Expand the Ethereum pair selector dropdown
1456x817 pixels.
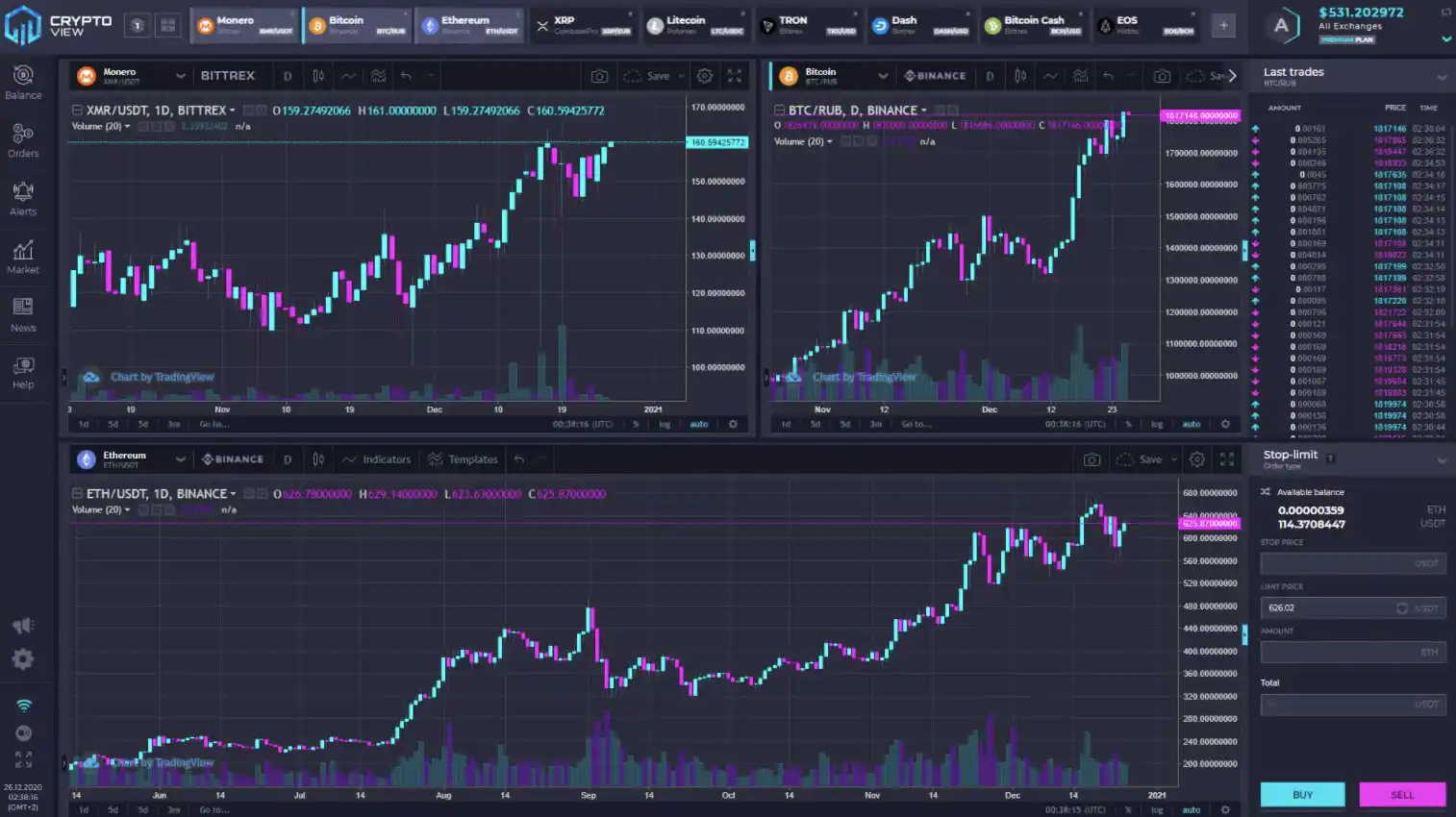click(180, 459)
